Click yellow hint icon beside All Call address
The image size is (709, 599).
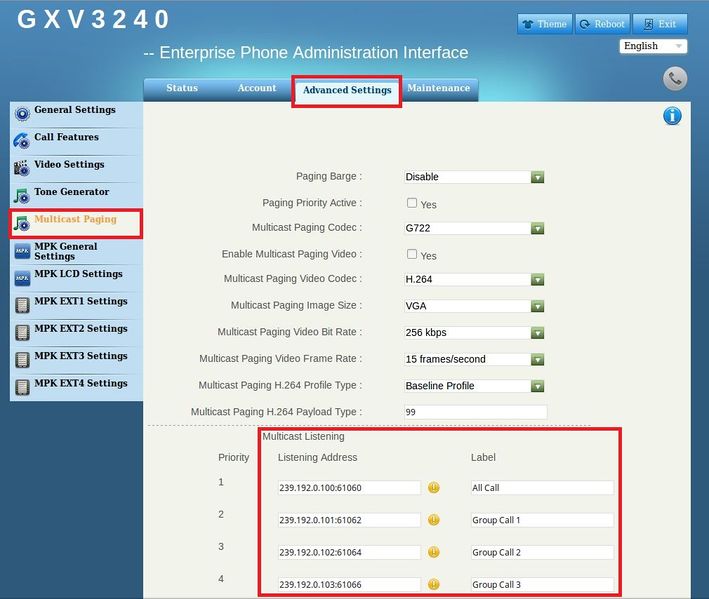click(434, 488)
